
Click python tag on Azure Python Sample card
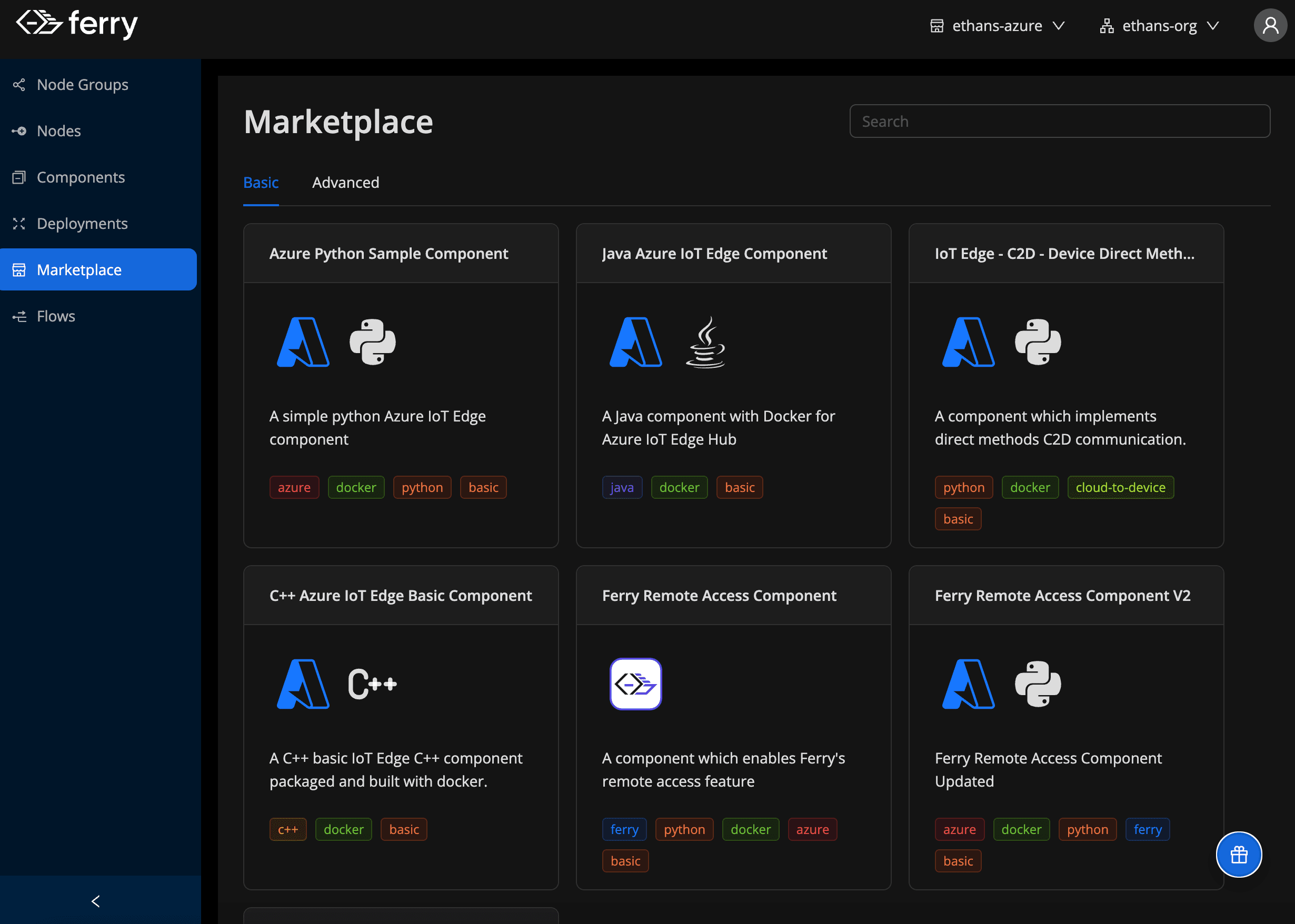422,488
